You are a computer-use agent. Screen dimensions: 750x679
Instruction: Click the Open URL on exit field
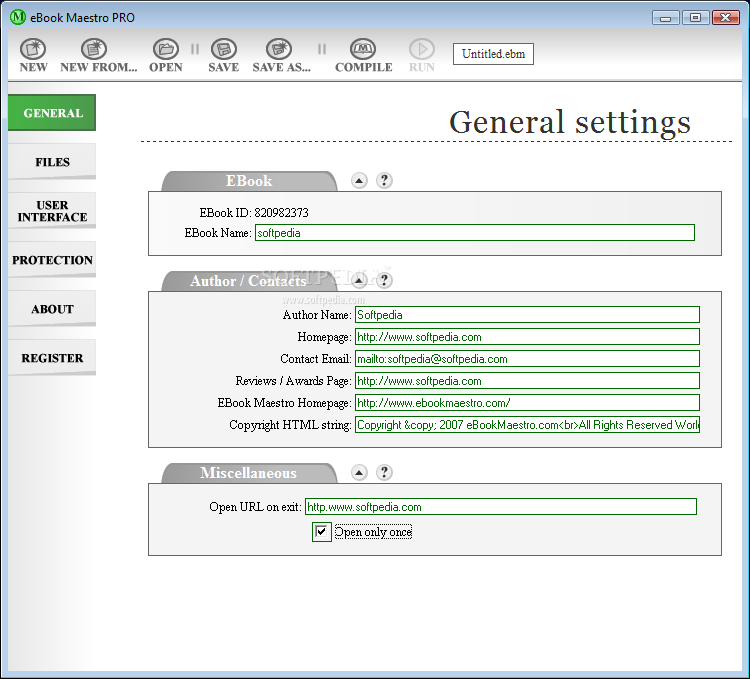501,507
